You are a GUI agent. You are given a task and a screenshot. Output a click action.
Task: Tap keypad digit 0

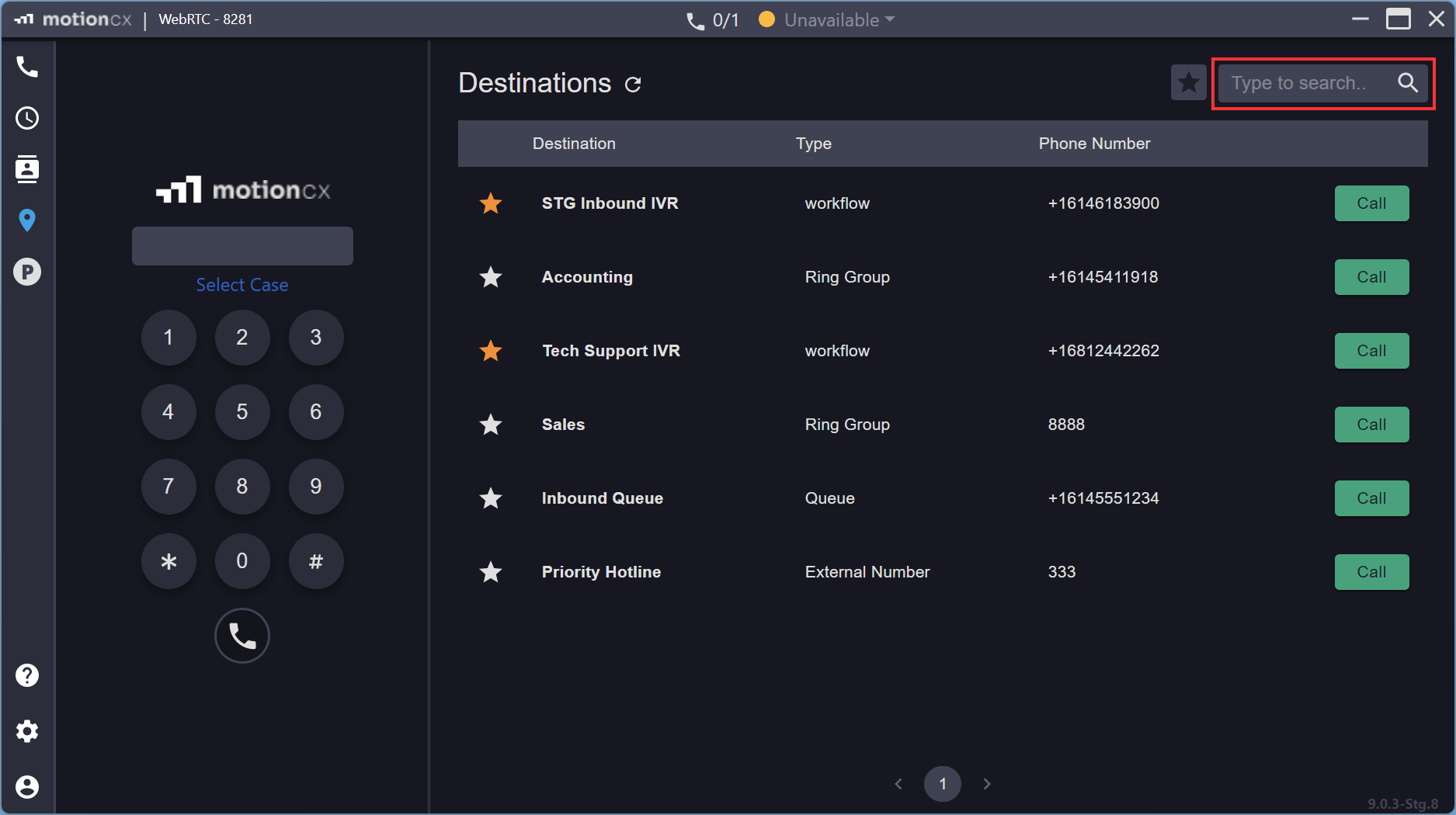(242, 561)
